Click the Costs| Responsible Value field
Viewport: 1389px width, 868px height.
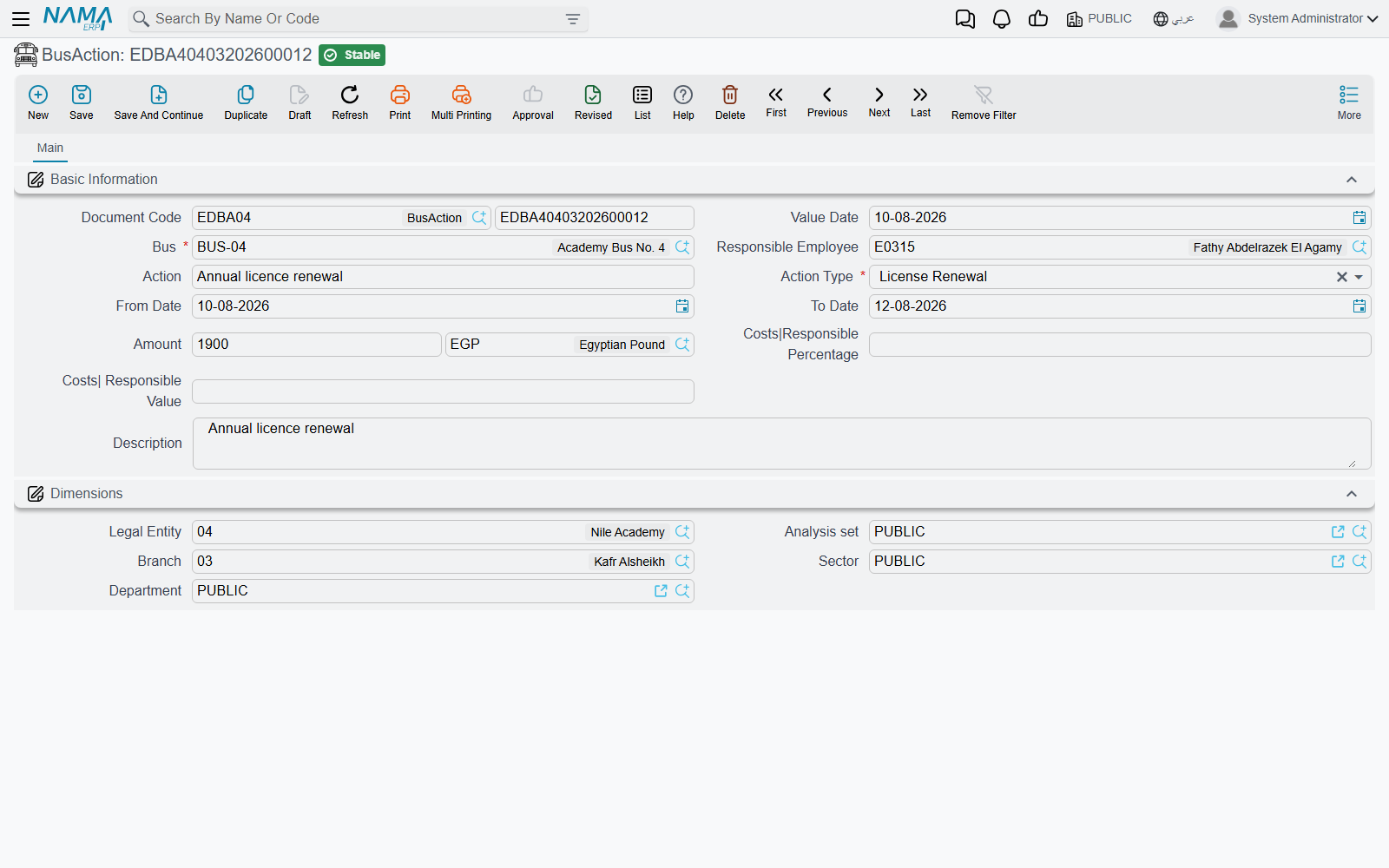click(443, 391)
